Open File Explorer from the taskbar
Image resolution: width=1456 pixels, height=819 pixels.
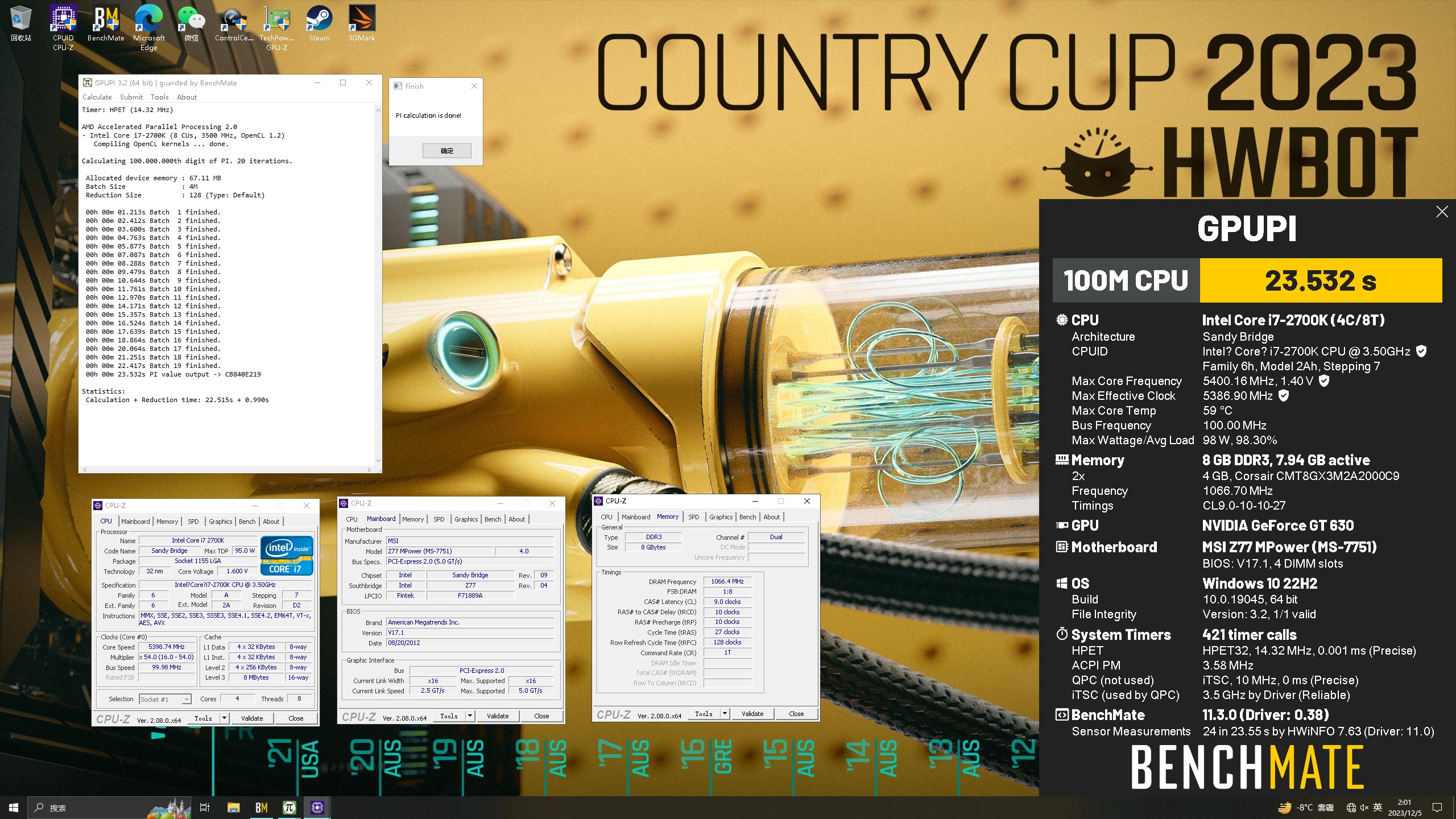pyautogui.click(x=233, y=808)
